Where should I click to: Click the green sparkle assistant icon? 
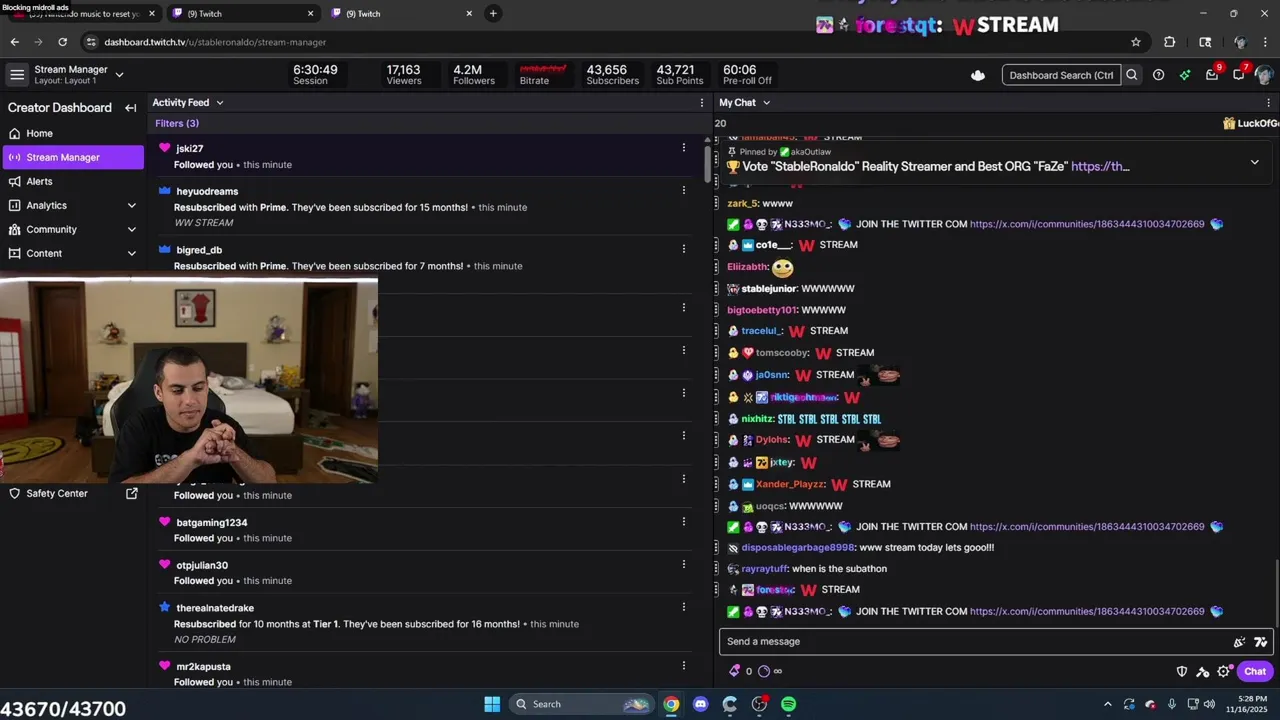click(x=1185, y=75)
